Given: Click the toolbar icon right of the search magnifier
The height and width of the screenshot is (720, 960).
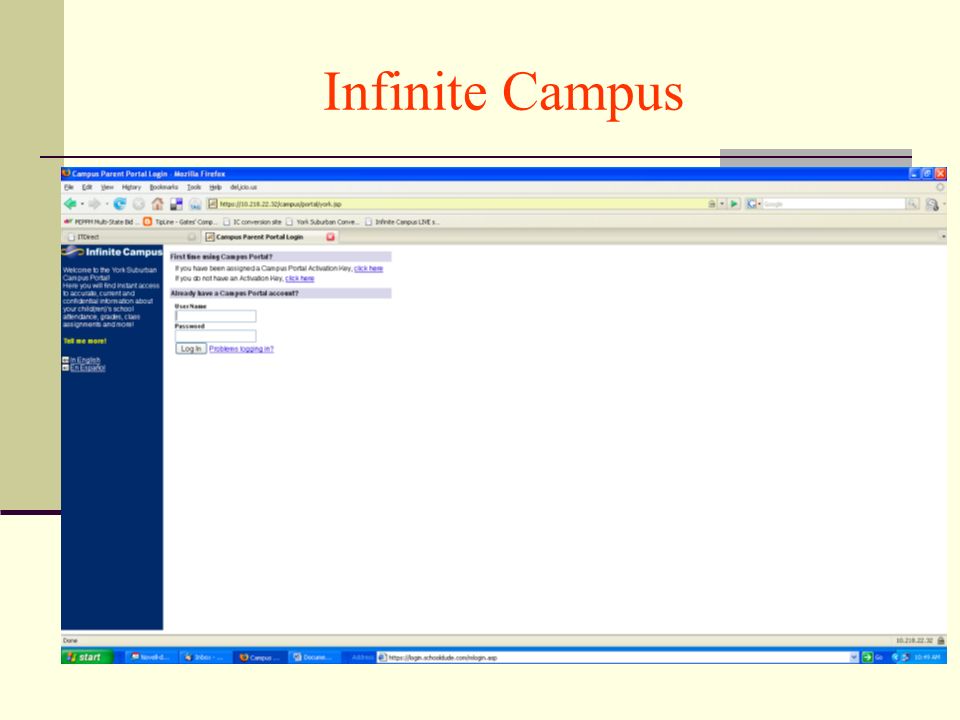Looking at the screenshot, I should (x=932, y=204).
